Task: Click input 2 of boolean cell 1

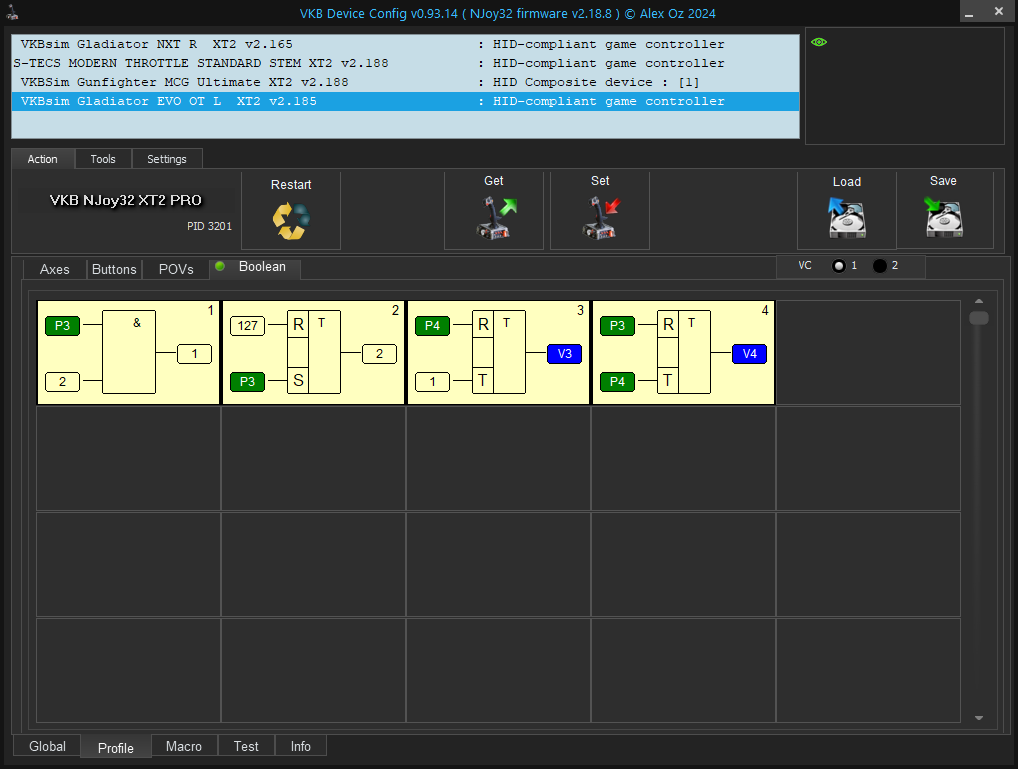Action: click(62, 382)
